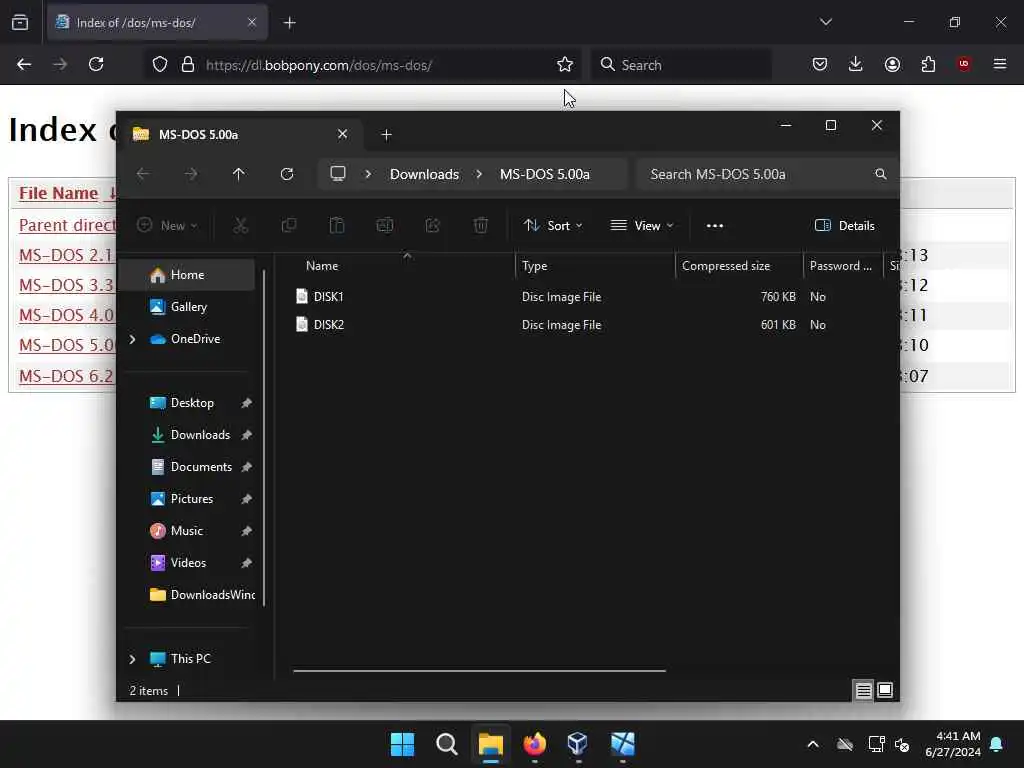
Task: Open Firefox account icon
Action: (892, 64)
